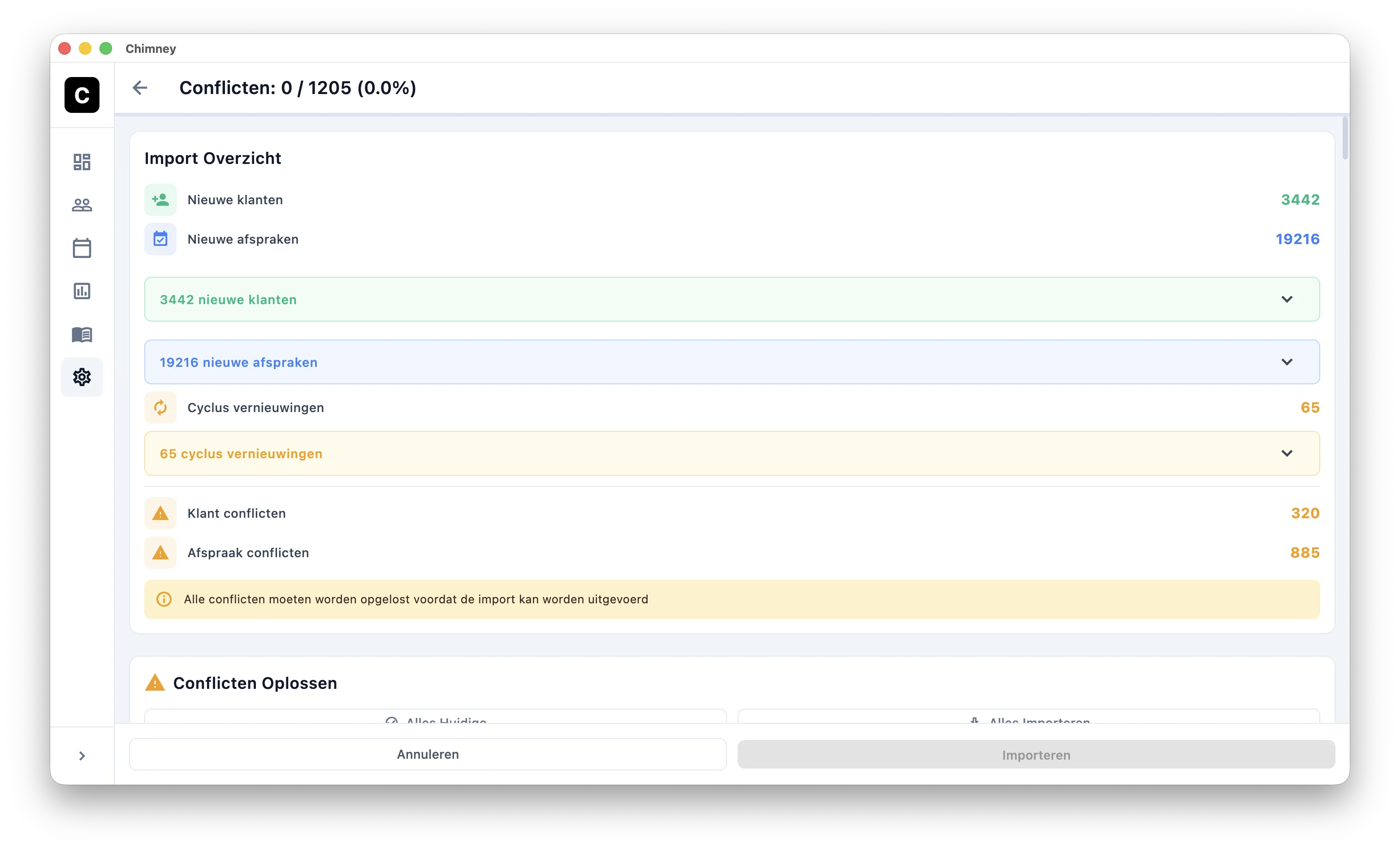Zoom the window with the green button
The image size is (1400, 851).
[106, 48]
